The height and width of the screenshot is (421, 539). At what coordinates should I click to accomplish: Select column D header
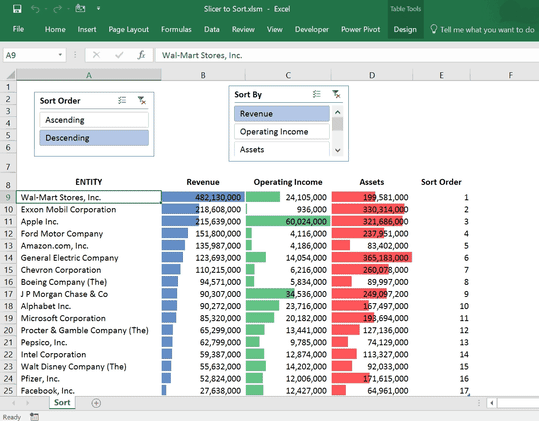[372, 75]
